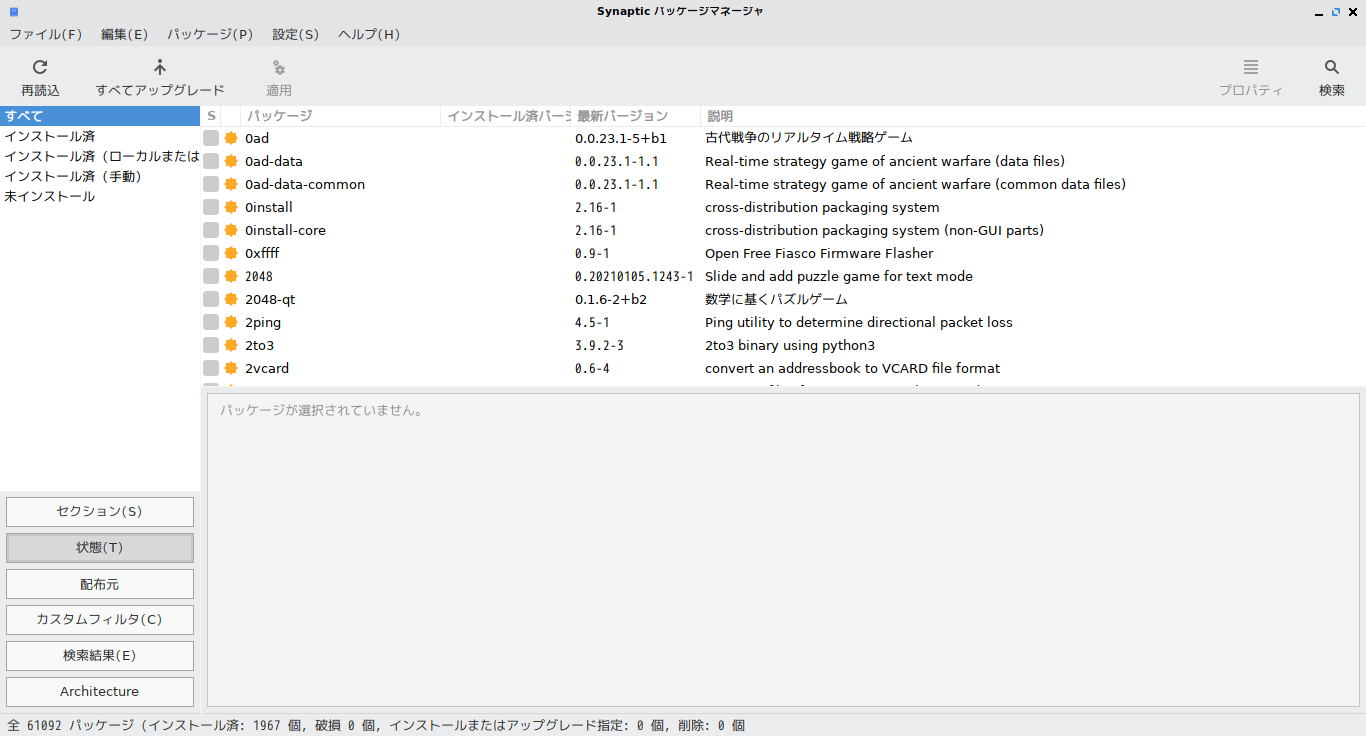The image size is (1366, 736).
Task: Sort by the 説明 column header
Action: (x=1033, y=116)
